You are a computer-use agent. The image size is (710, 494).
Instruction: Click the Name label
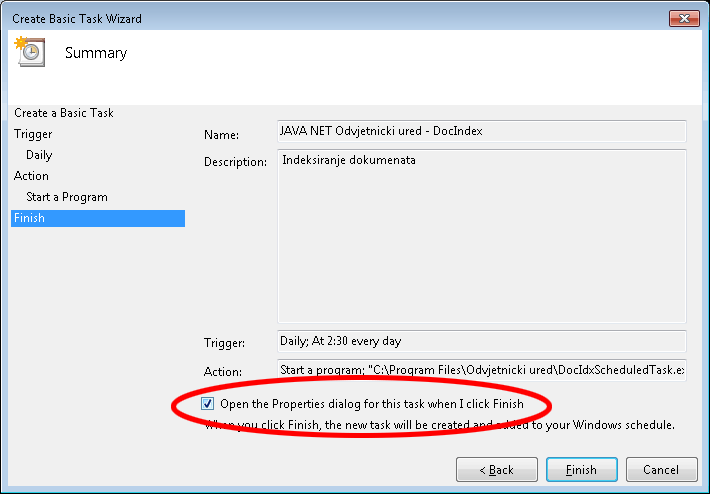221,134
